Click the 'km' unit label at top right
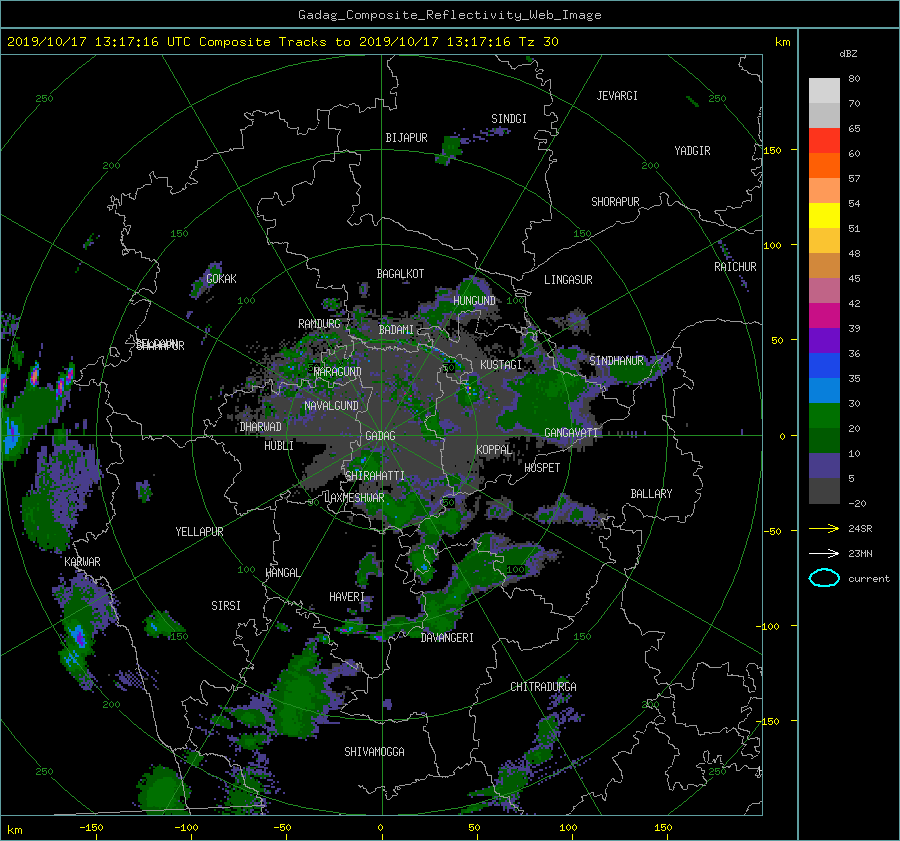Screen dimensions: 900x841 click(782, 42)
